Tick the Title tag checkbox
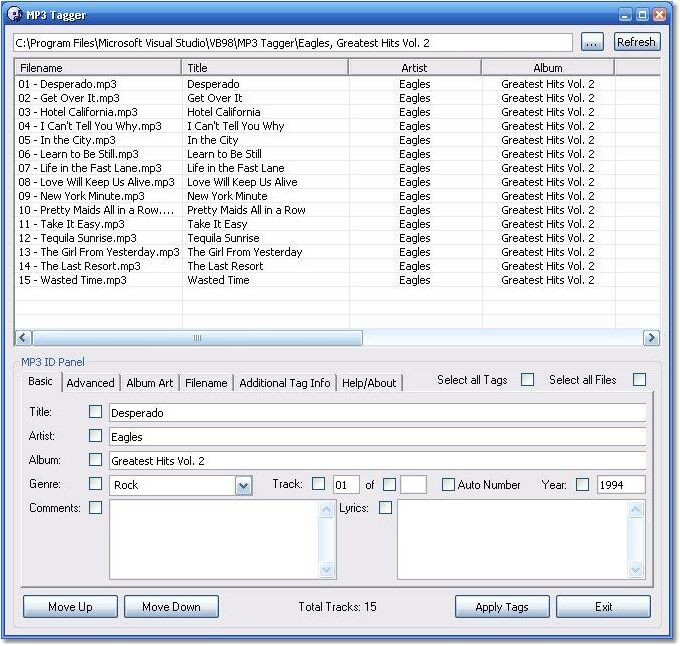 pyautogui.click(x=95, y=411)
